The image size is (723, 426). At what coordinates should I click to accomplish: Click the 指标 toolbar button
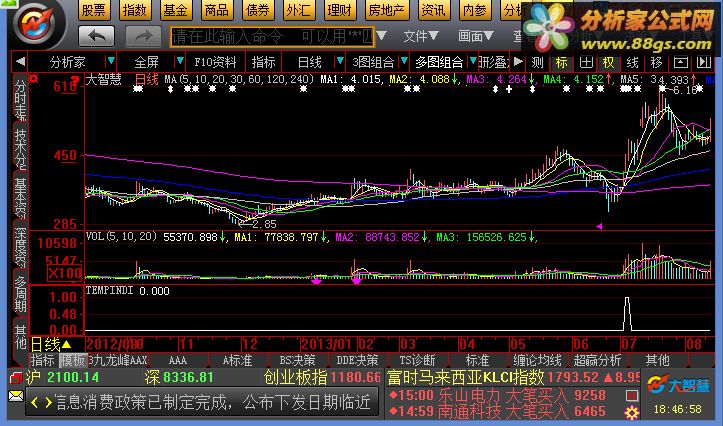coord(263,62)
